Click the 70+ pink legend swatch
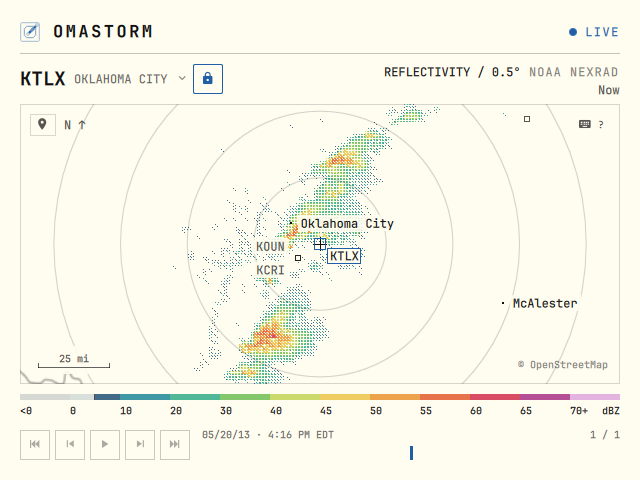Screen dimensions: 640x480 595,397
